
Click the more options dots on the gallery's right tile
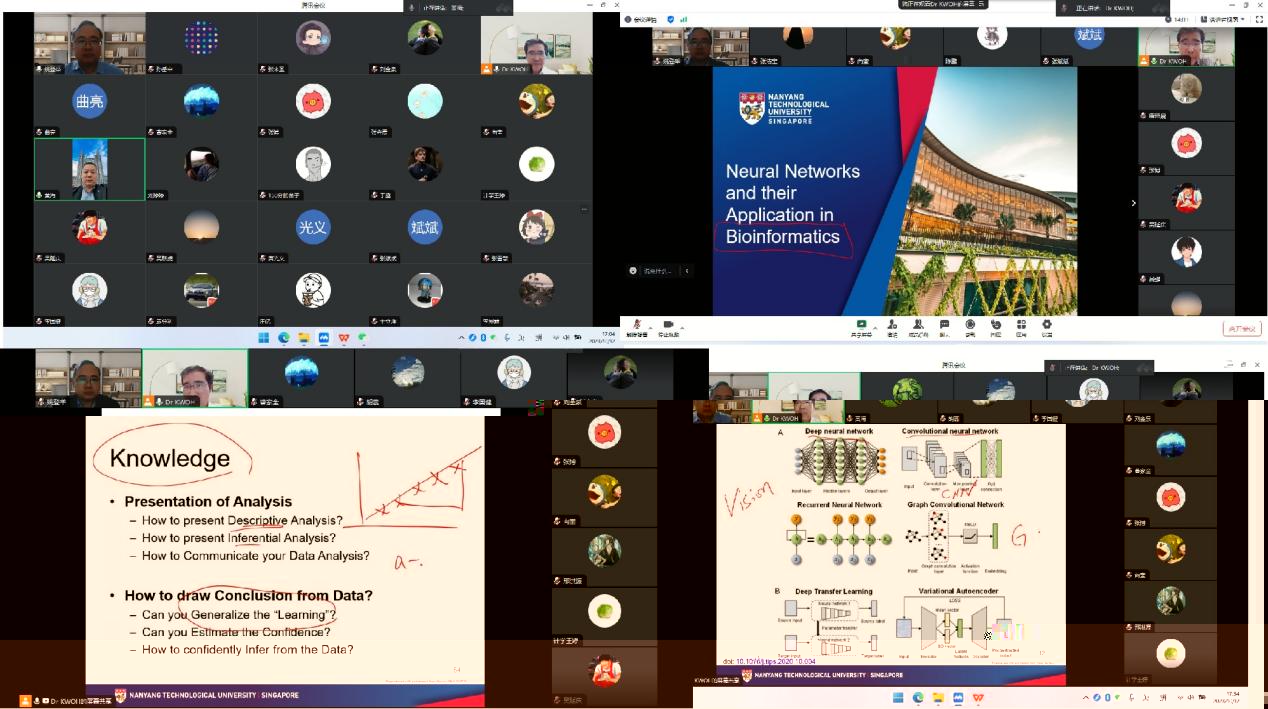585,209
